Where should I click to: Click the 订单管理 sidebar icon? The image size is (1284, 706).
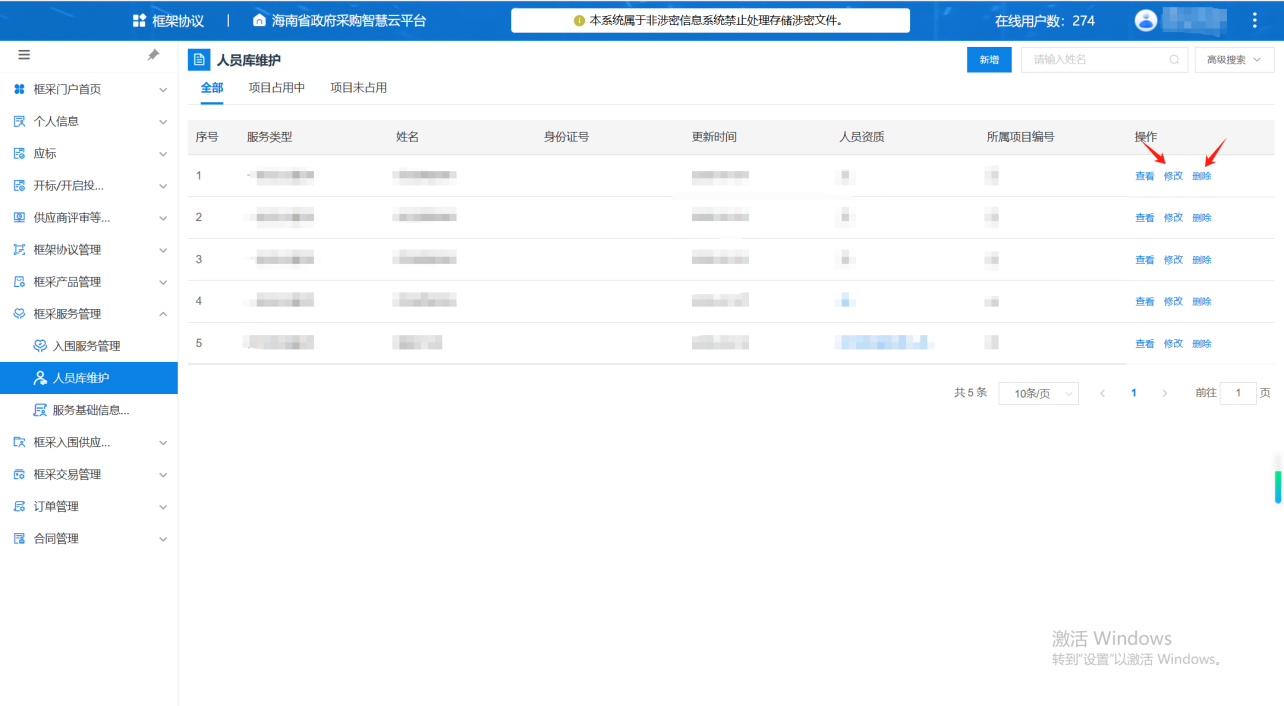(19, 506)
